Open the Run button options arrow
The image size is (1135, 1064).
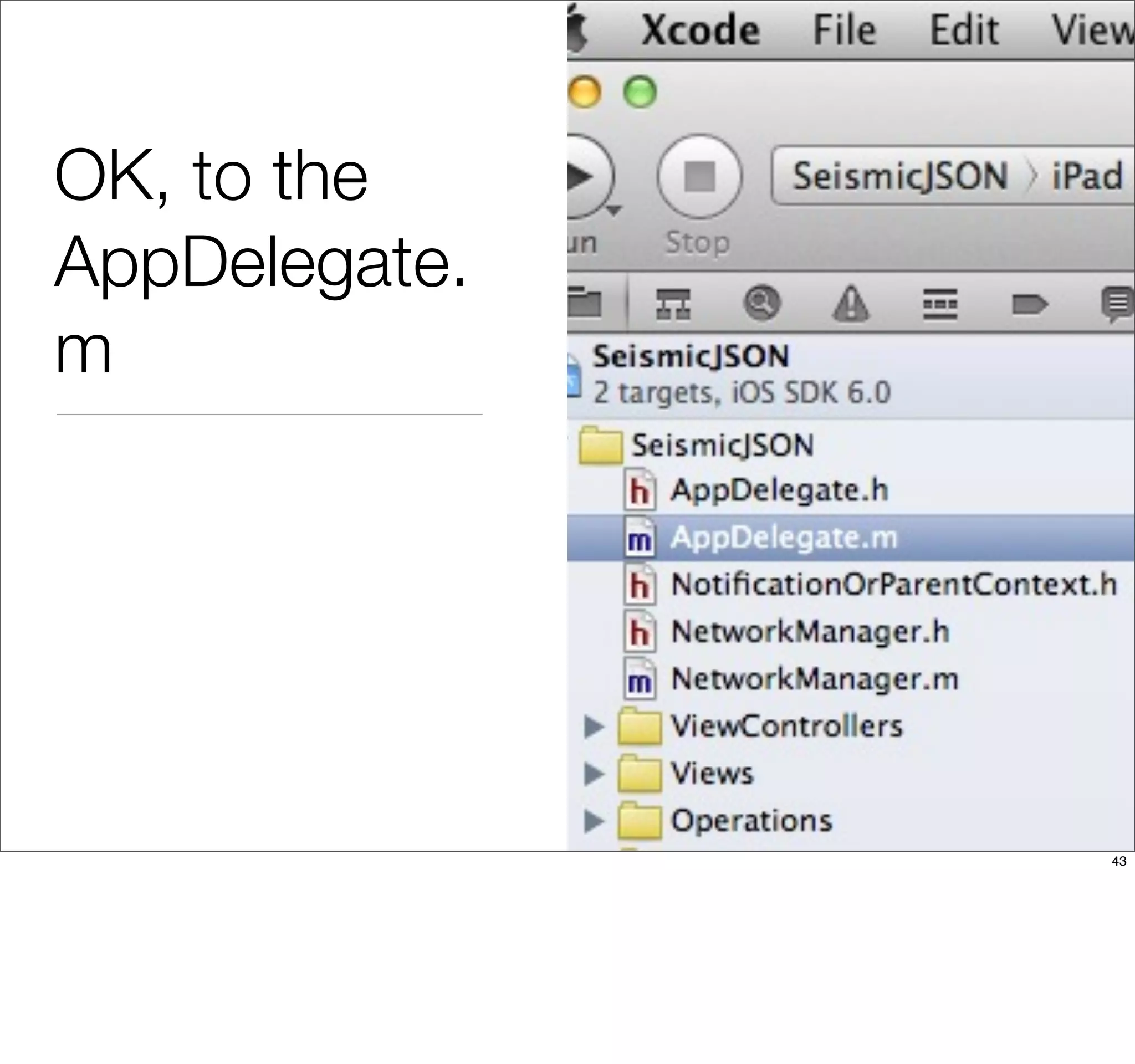pyautogui.click(x=613, y=211)
